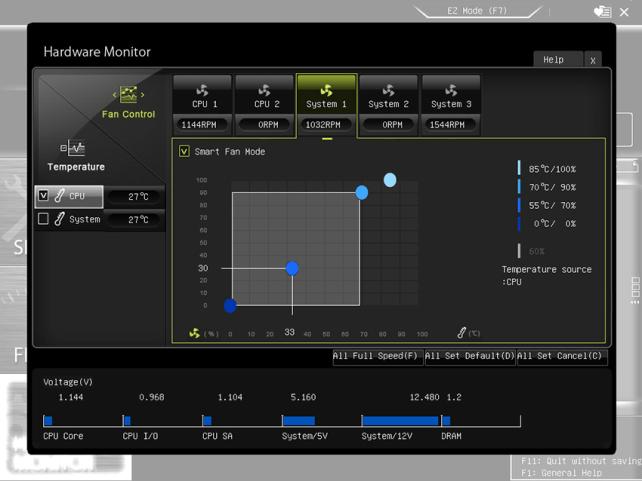Click the CPU 1 fan icon
This screenshot has width=642, height=481.
pyautogui.click(x=202, y=90)
